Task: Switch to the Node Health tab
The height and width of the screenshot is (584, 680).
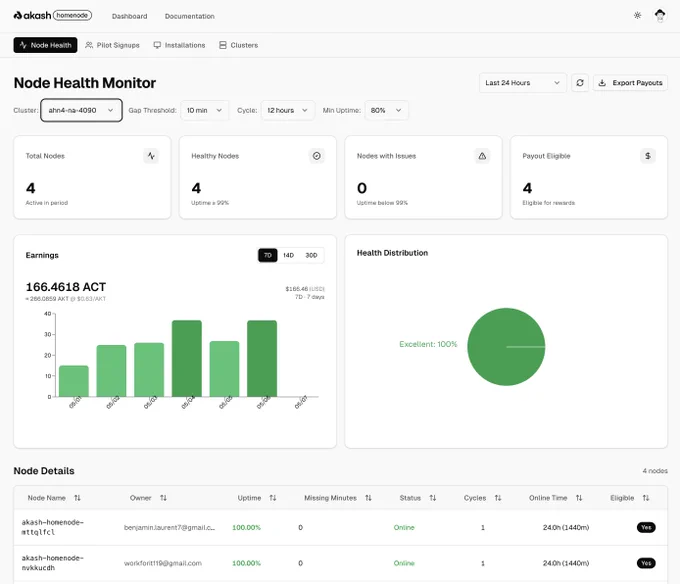Action: 46,45
